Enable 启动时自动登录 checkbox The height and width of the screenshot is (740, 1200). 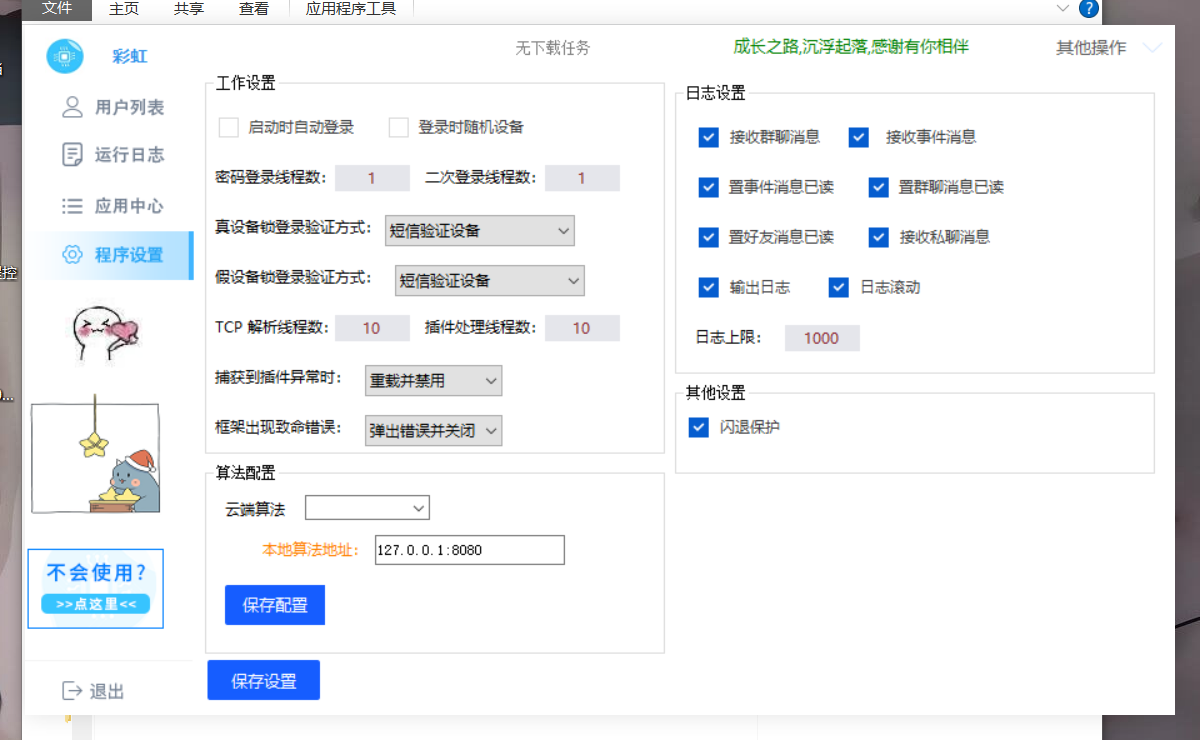(x=228, y=127)
